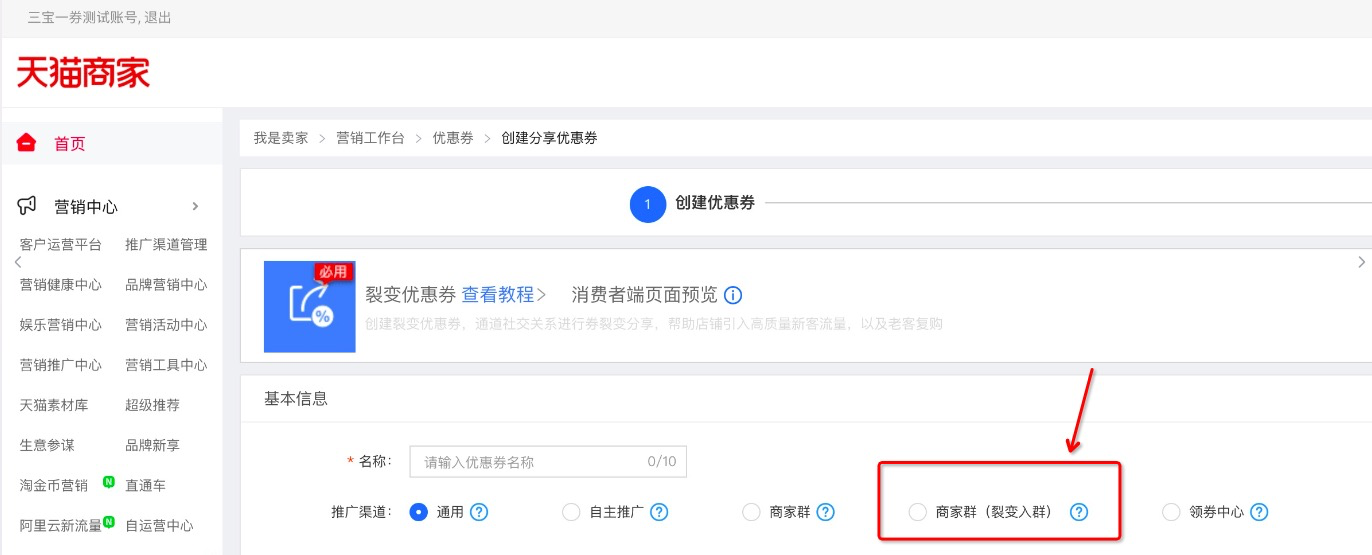Select the 领券中心 radio button
The image size is (1372, 555).
pos(1171,512)
